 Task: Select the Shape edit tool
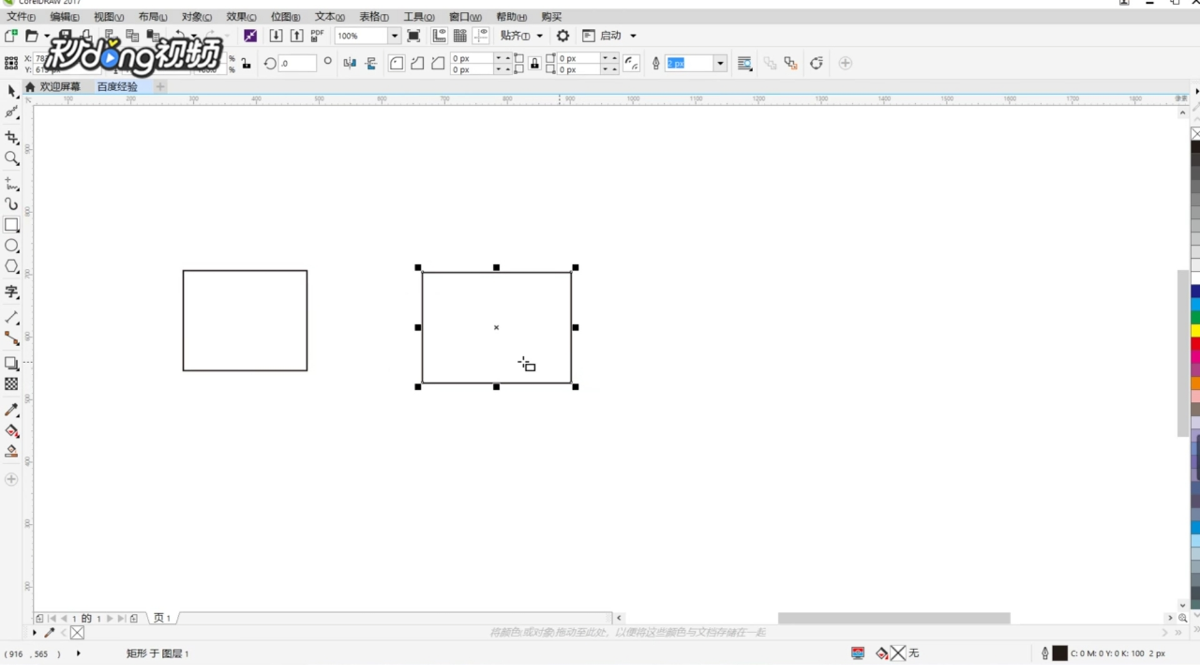(x=11, y=112)
